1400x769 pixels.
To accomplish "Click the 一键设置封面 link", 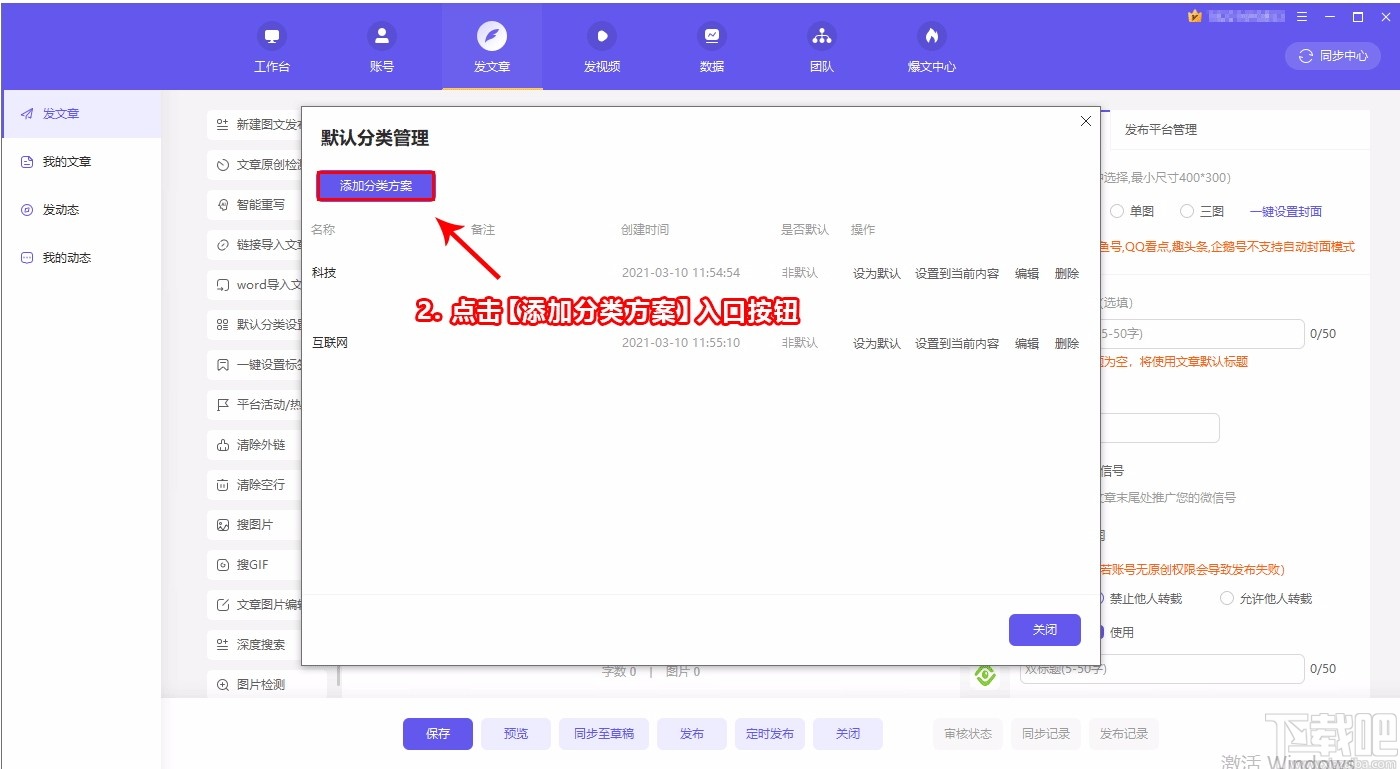I will click(1286, 211).
